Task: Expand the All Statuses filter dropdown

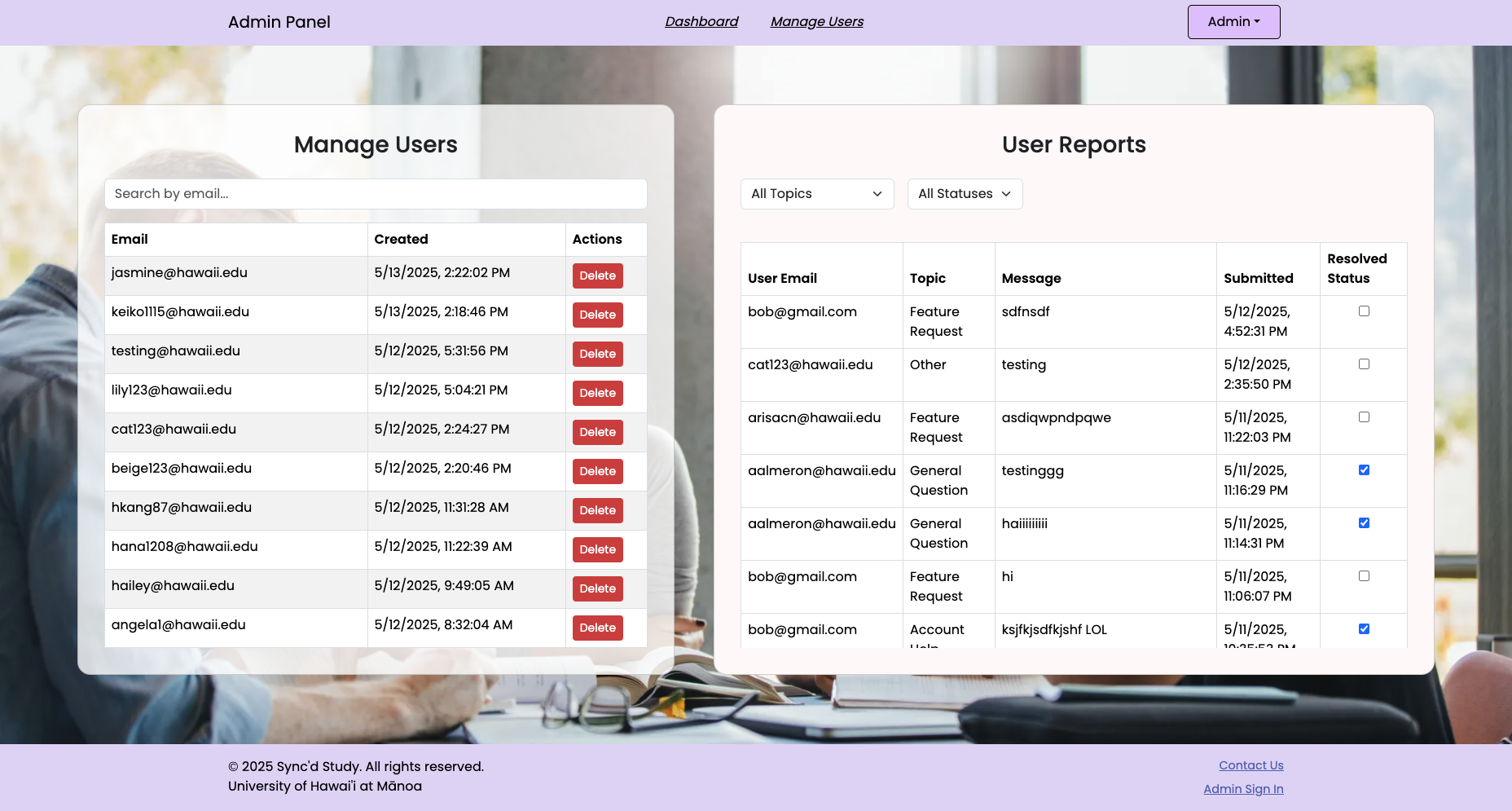Action: point(965,194)
